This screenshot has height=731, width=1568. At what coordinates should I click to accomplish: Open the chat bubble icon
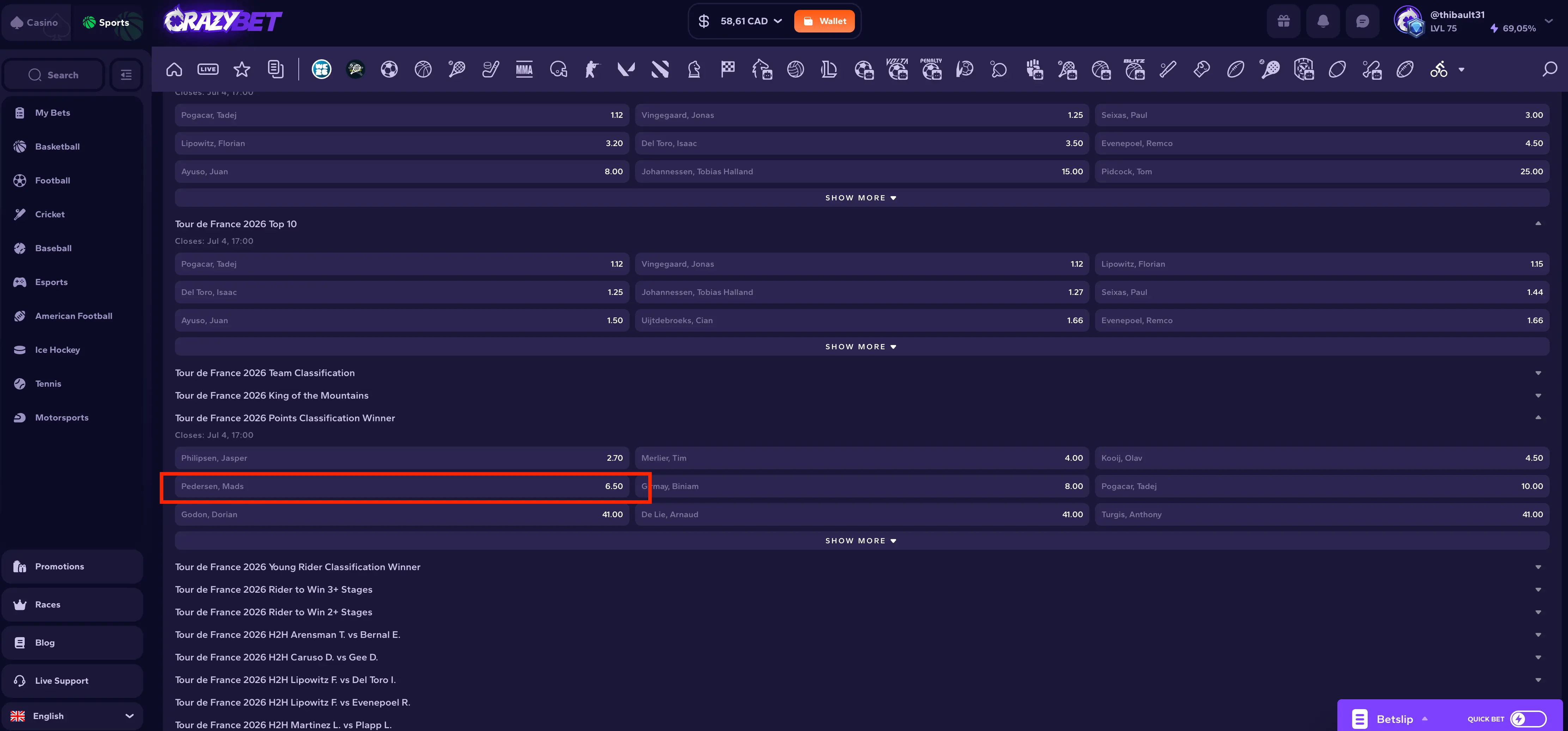1362,21
